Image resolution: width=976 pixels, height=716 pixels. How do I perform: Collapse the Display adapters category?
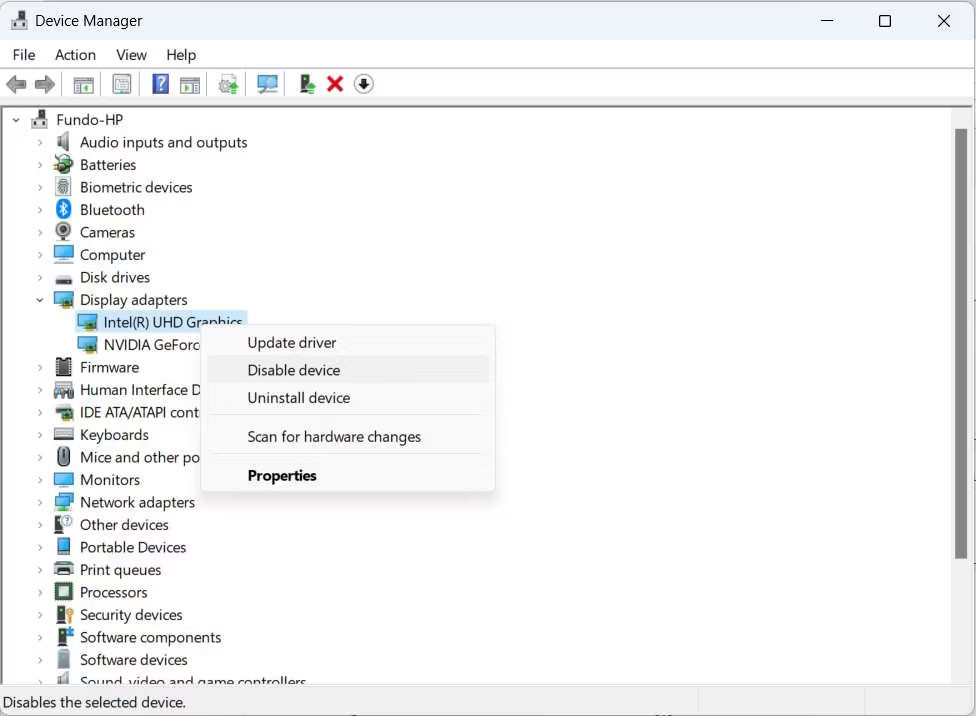coord(40,299)
